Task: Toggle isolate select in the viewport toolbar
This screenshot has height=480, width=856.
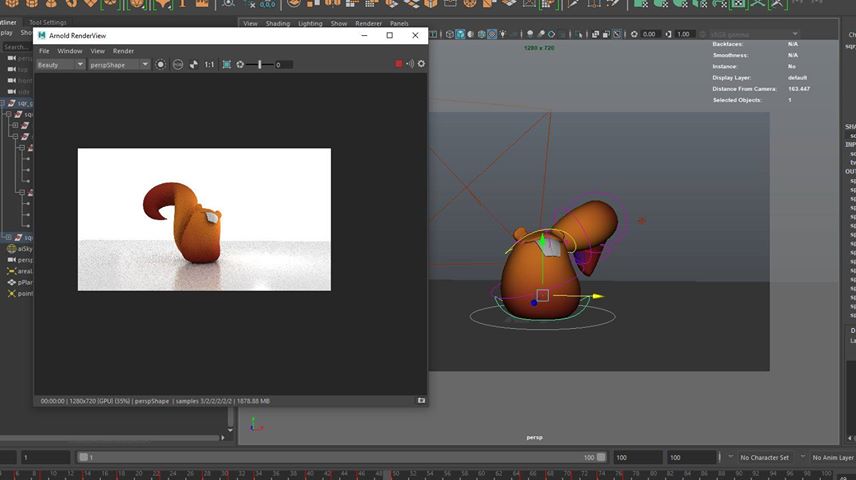Action: 579,34
